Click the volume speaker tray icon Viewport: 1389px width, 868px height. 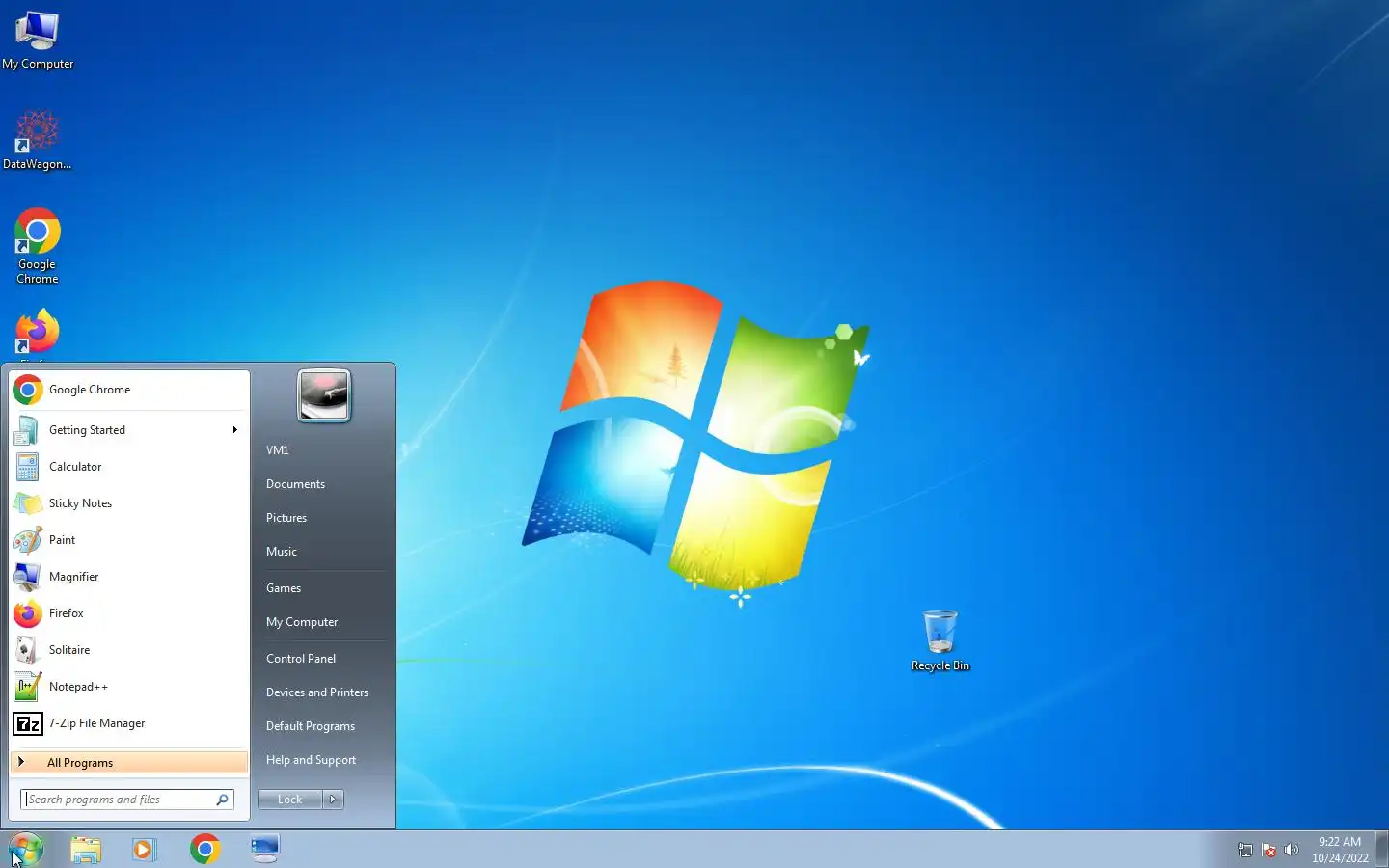pos(1291,850)
